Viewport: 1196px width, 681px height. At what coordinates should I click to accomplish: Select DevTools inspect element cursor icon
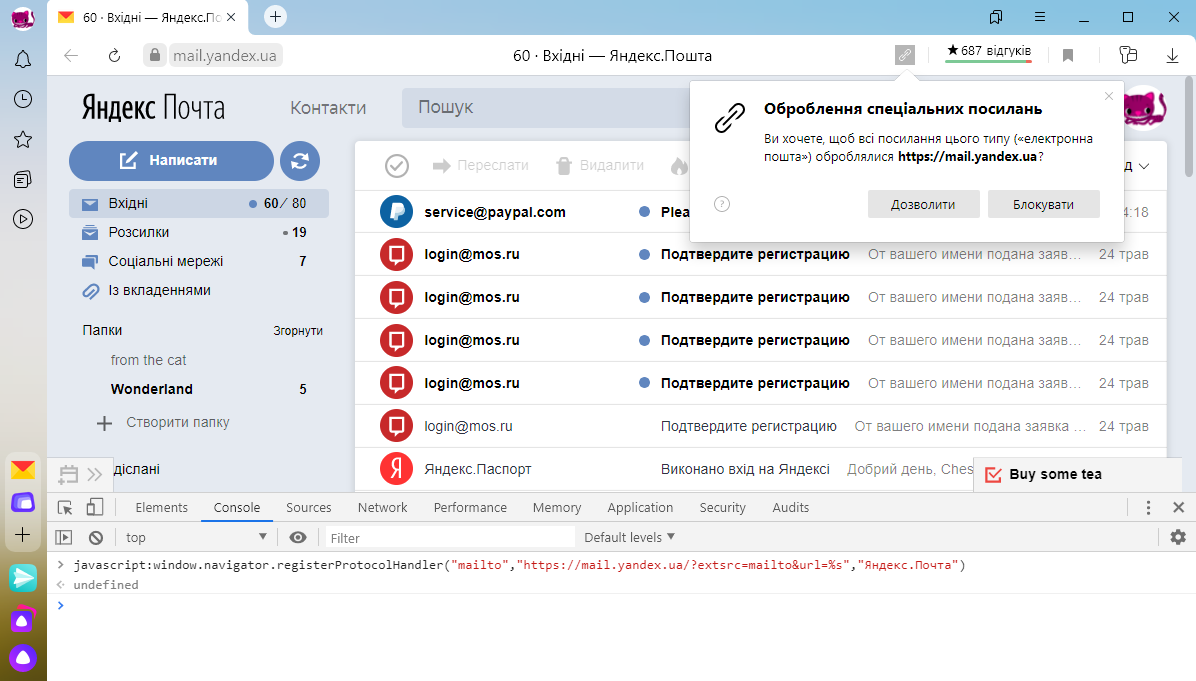66,508
